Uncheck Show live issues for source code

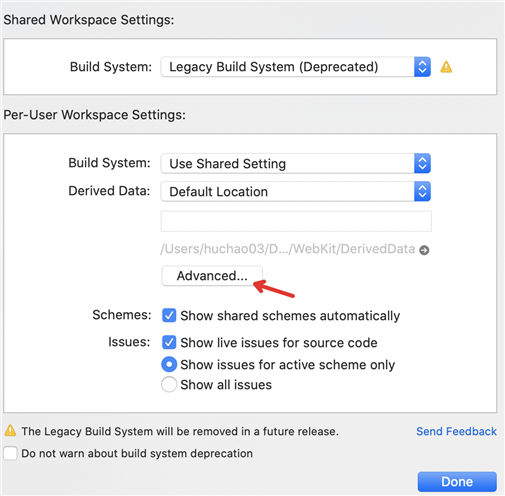point(169,342)
